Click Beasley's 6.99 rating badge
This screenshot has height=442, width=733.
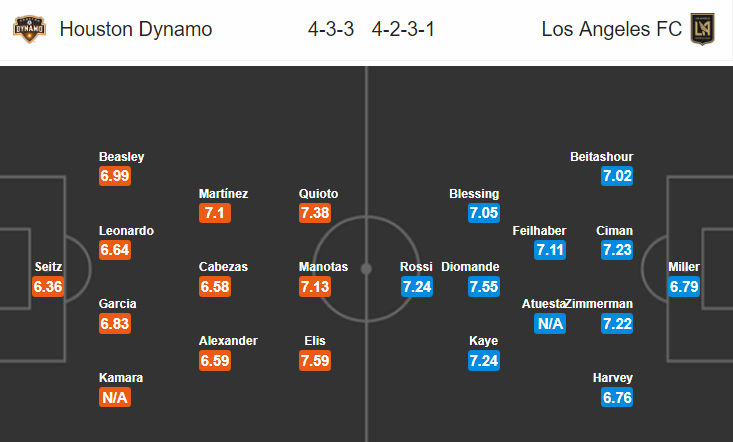click(115, 176)
